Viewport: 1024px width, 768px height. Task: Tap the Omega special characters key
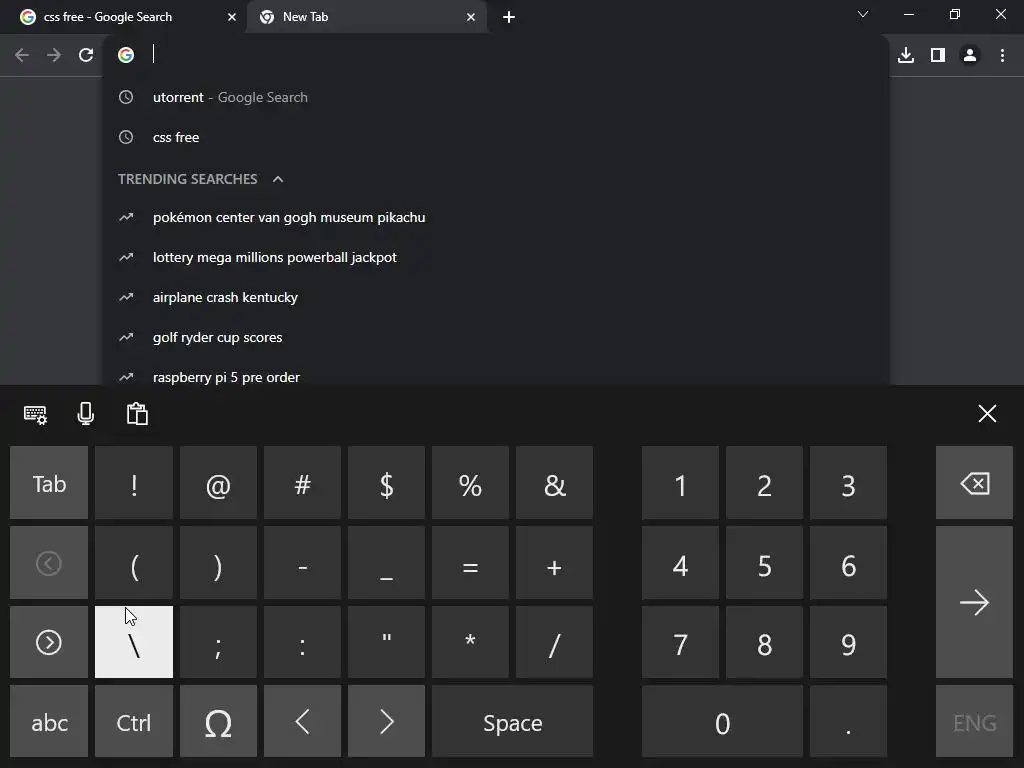[218, 722]
